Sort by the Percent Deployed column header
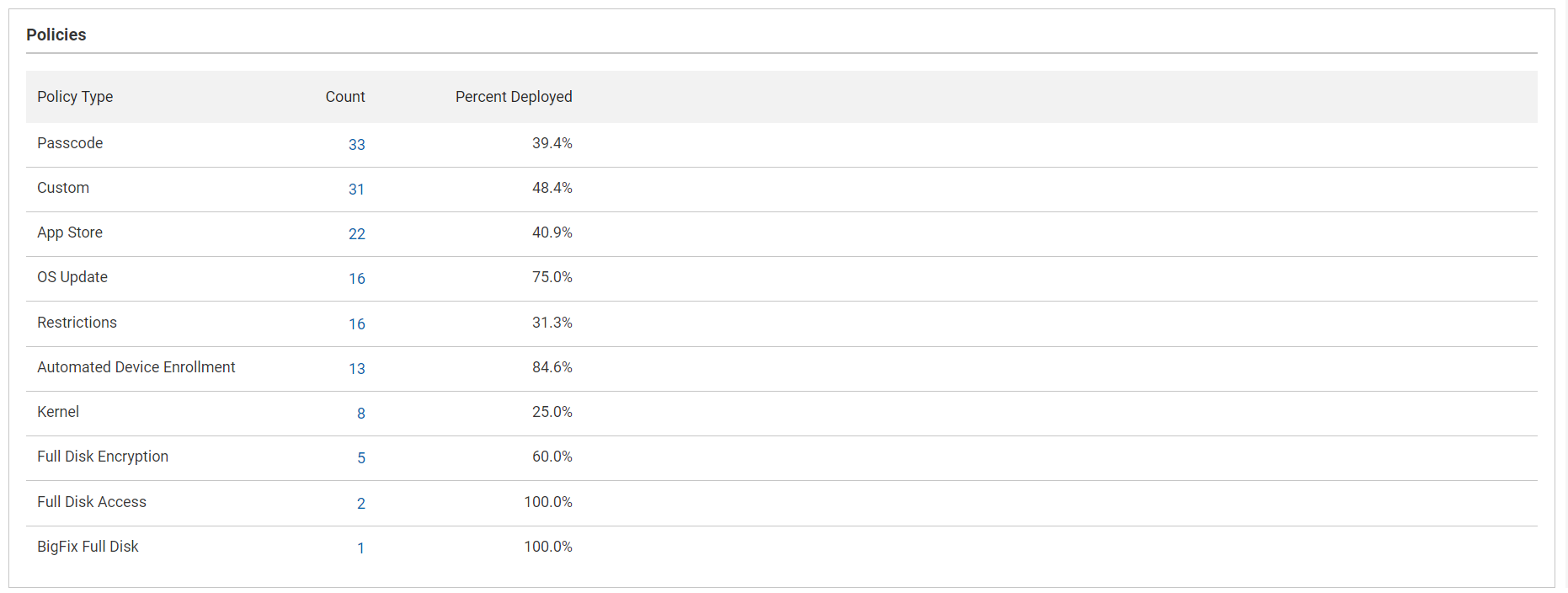The image size is (1568, 593). coord(513,97)
